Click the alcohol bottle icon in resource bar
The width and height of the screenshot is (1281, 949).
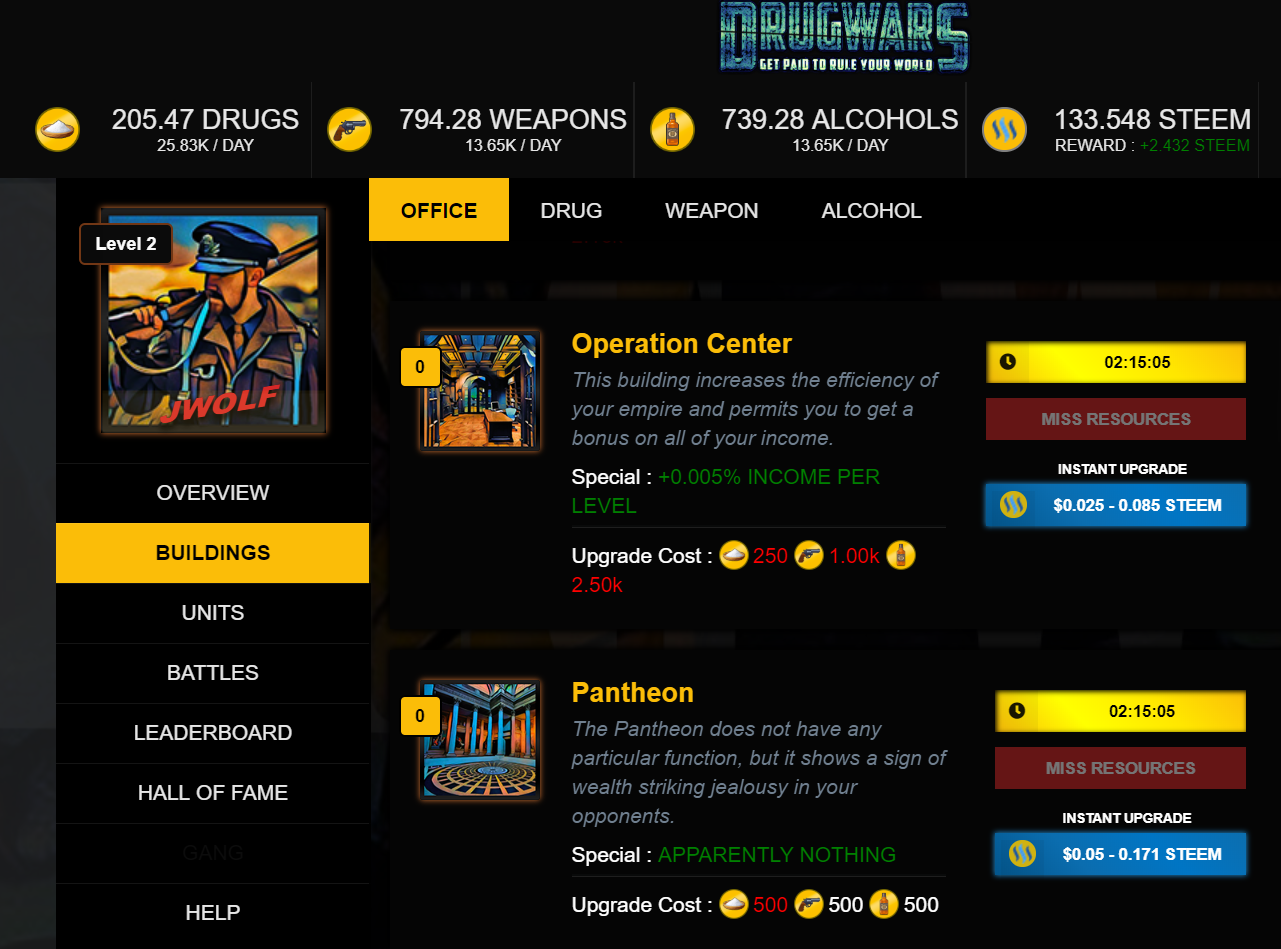point(672,130)
